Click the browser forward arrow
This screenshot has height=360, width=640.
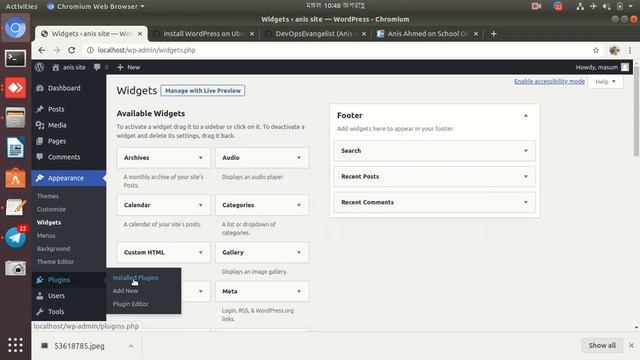[57, 50]
